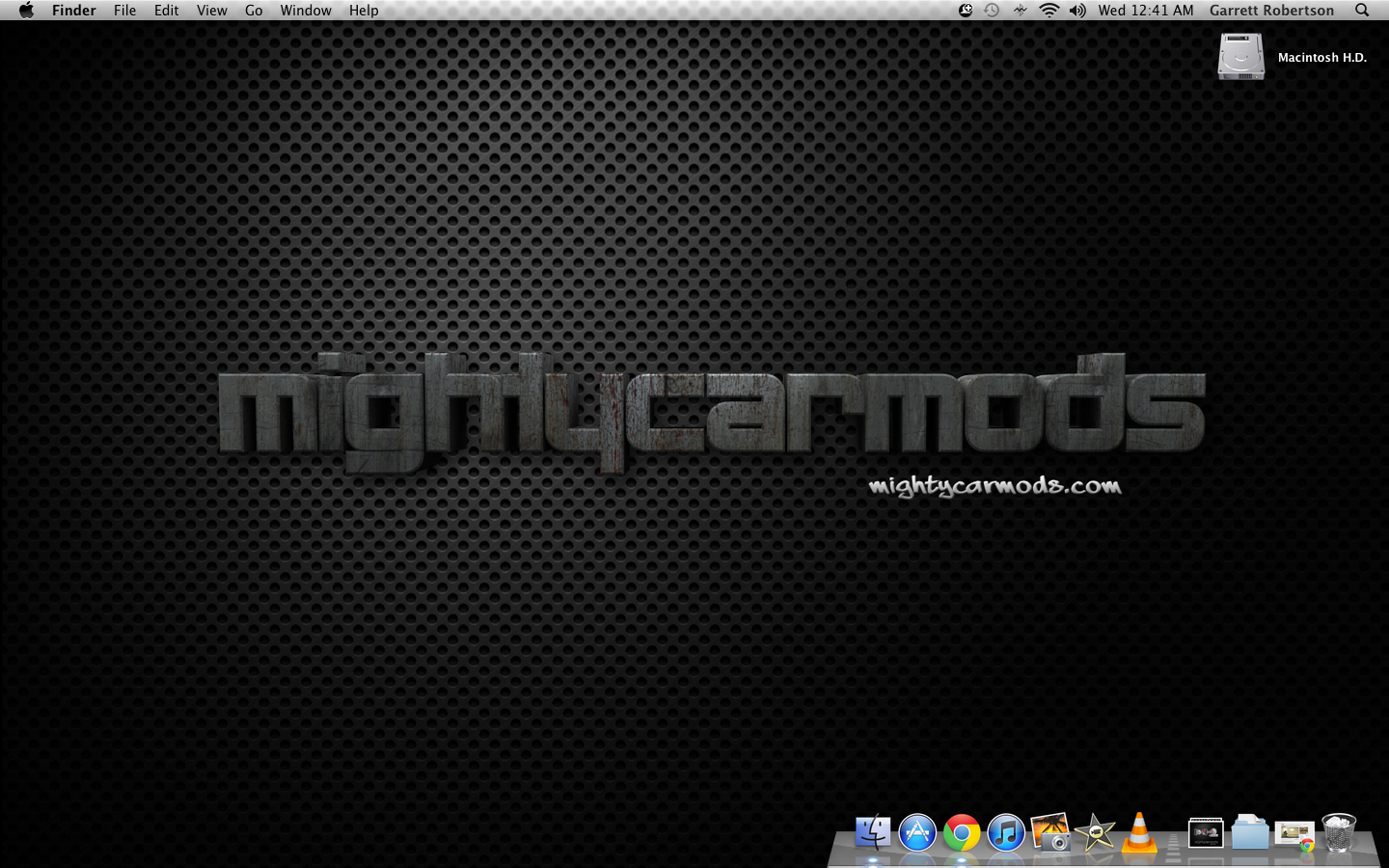Viewport: 1389px width, 868px height.
Task: Restore the minimized Chrome window thumbnail
Action: pos(1294,835)
